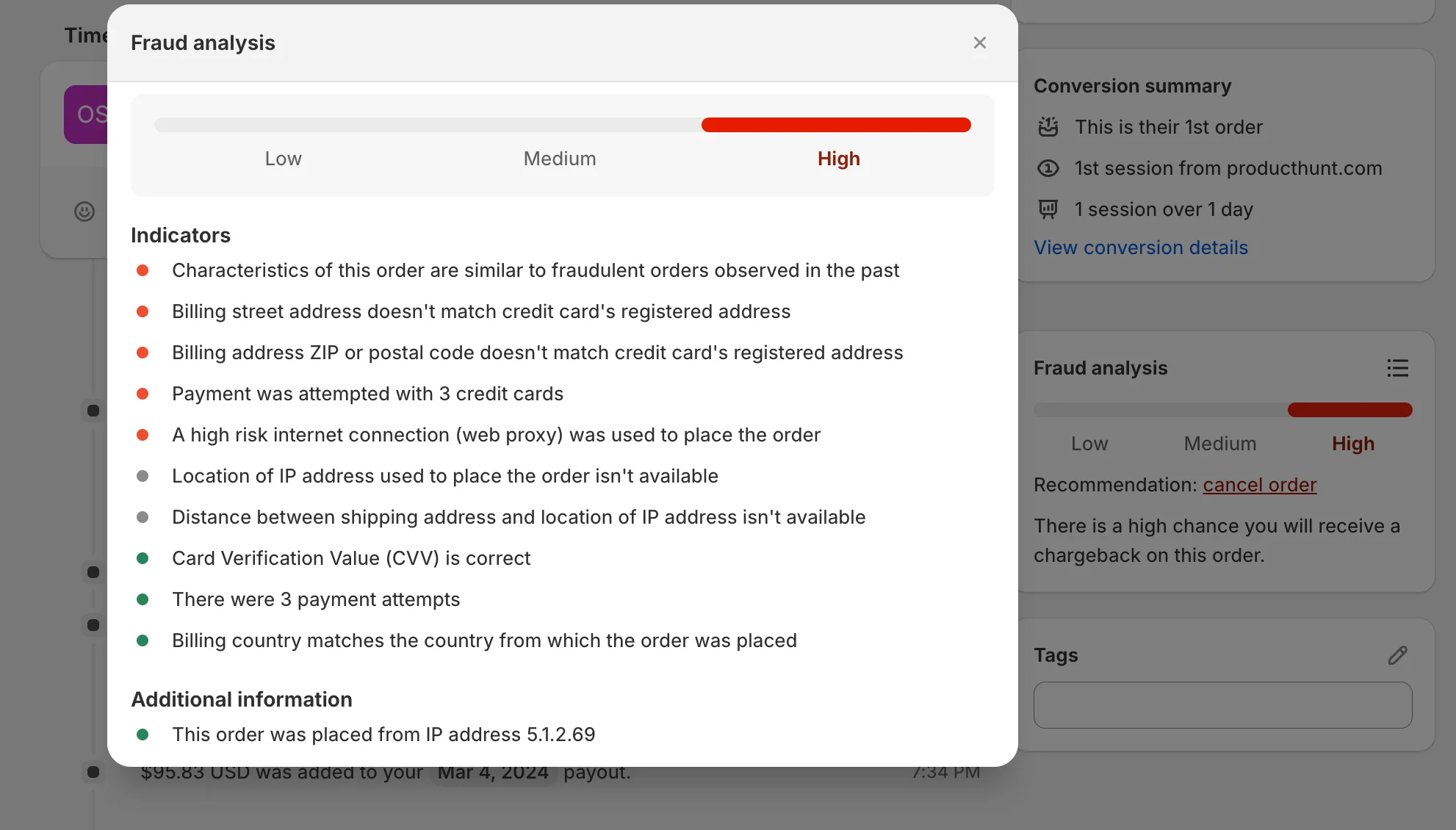The image size is (1456, 830).
Task: Click the 1st session producthunt icon
Action: (x=1048, y=168)
